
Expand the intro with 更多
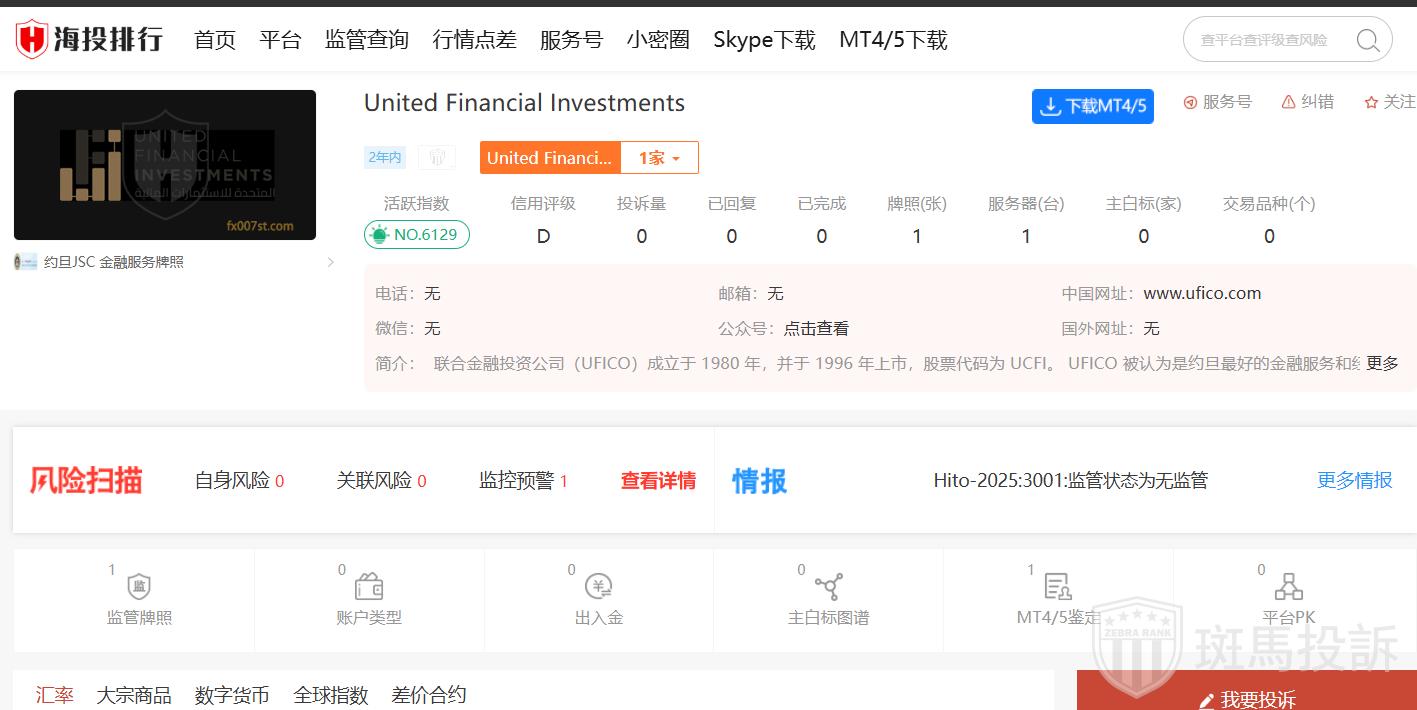tap(1382, 363)
